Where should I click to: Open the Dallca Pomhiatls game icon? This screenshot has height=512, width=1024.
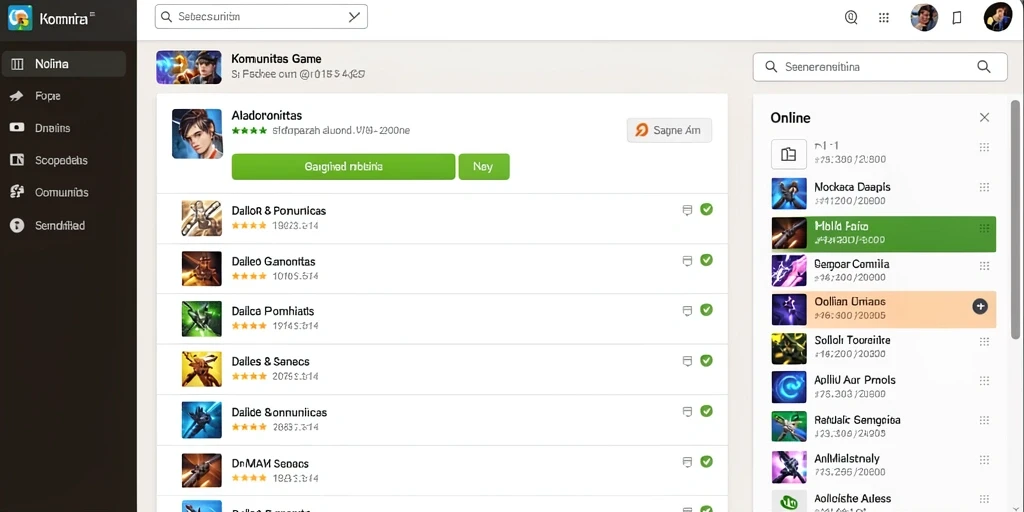tap(201, 319)
